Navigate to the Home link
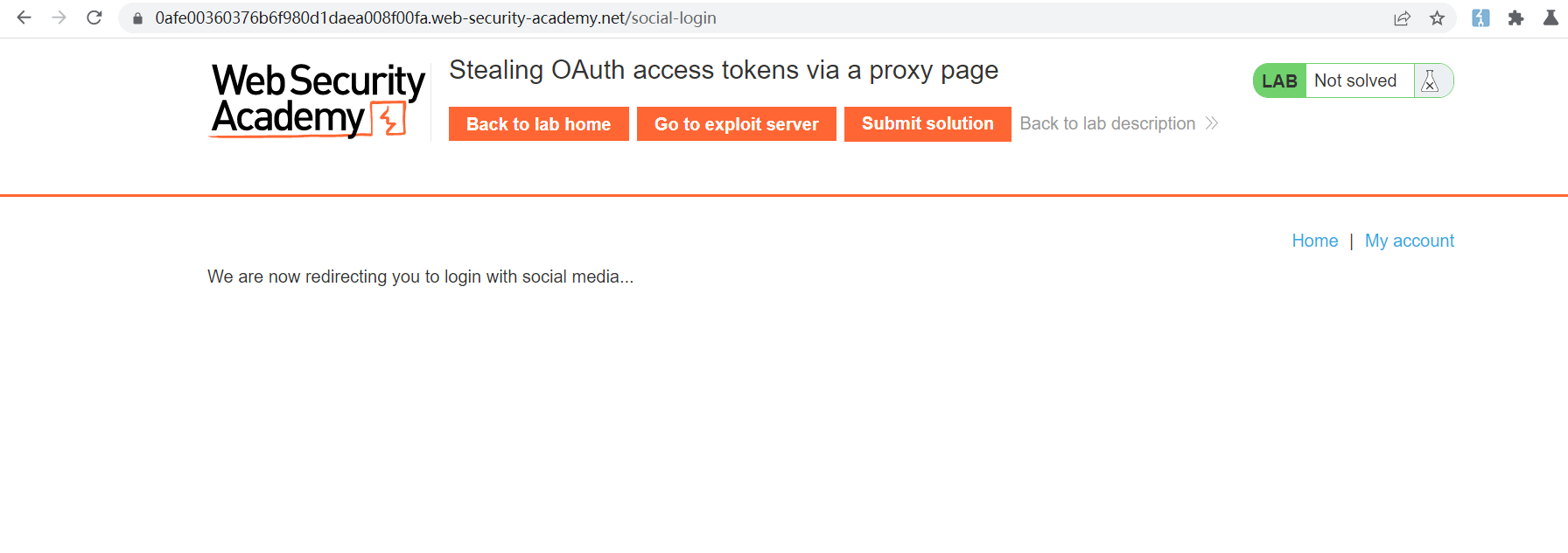The width and height of the screenshot is (1568, 553). tap(1314, 241)
